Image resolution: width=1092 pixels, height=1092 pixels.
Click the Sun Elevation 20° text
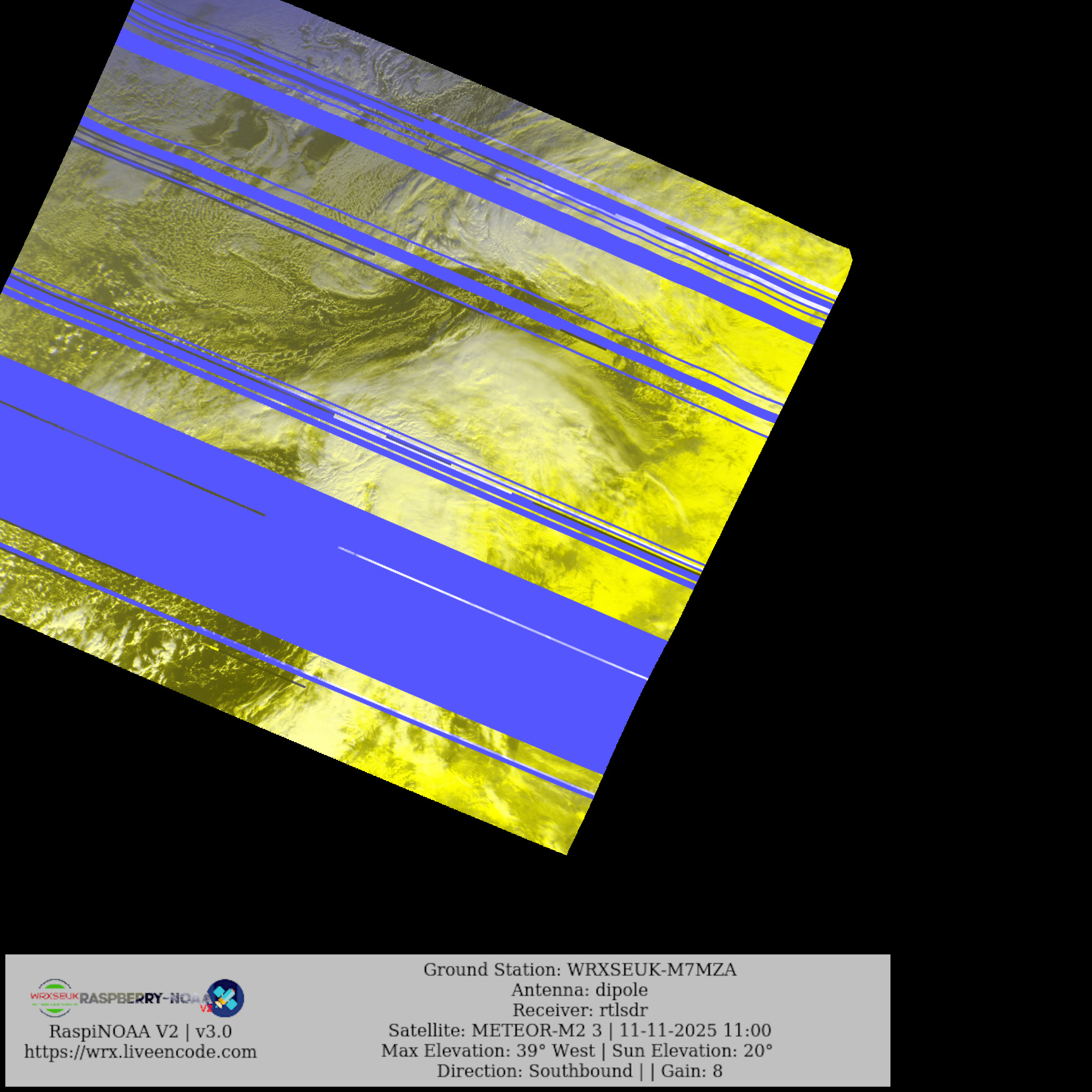click(693, 1051)
